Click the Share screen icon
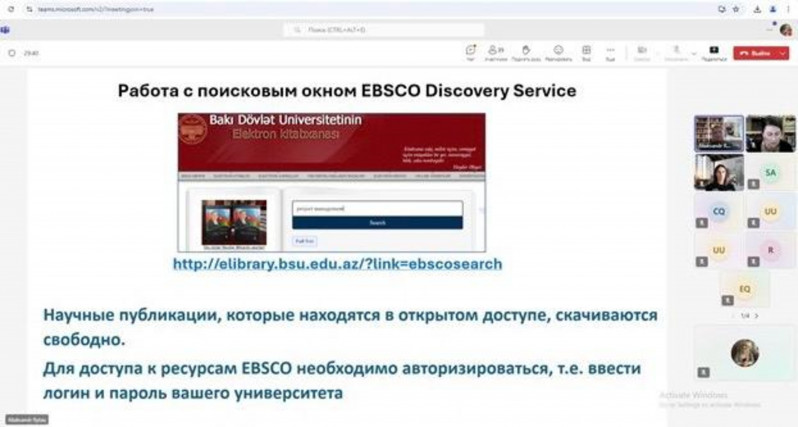This screenshot has width=798, height=427. (714, 52)
